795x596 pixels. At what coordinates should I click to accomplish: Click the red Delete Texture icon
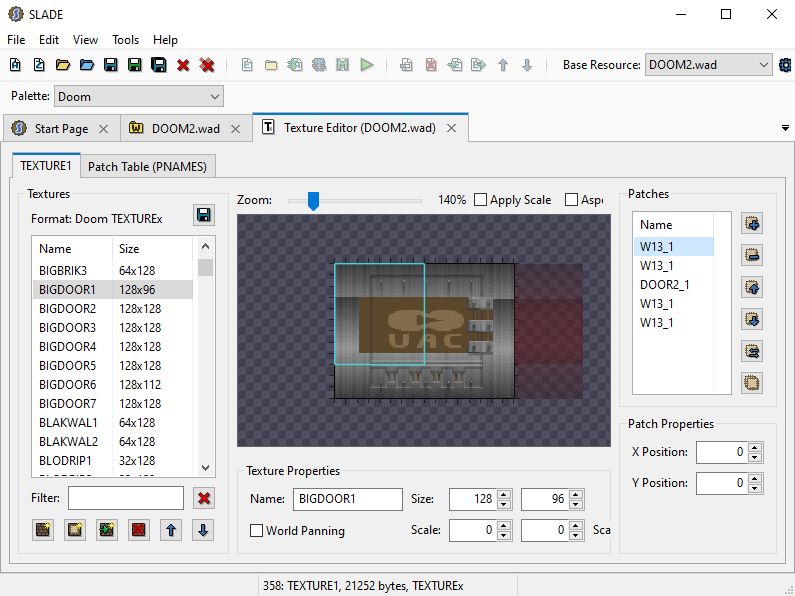139,530
